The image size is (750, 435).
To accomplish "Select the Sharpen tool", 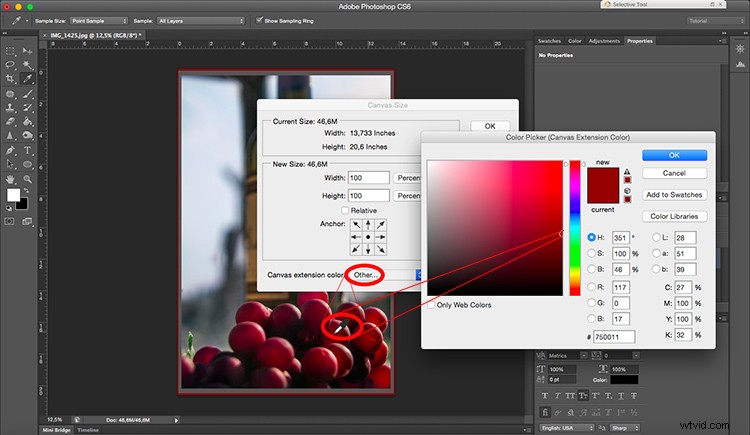I will point(10,135).
